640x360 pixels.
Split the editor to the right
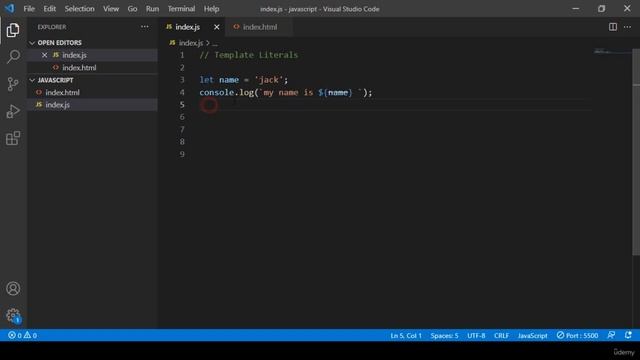[613, 27]
